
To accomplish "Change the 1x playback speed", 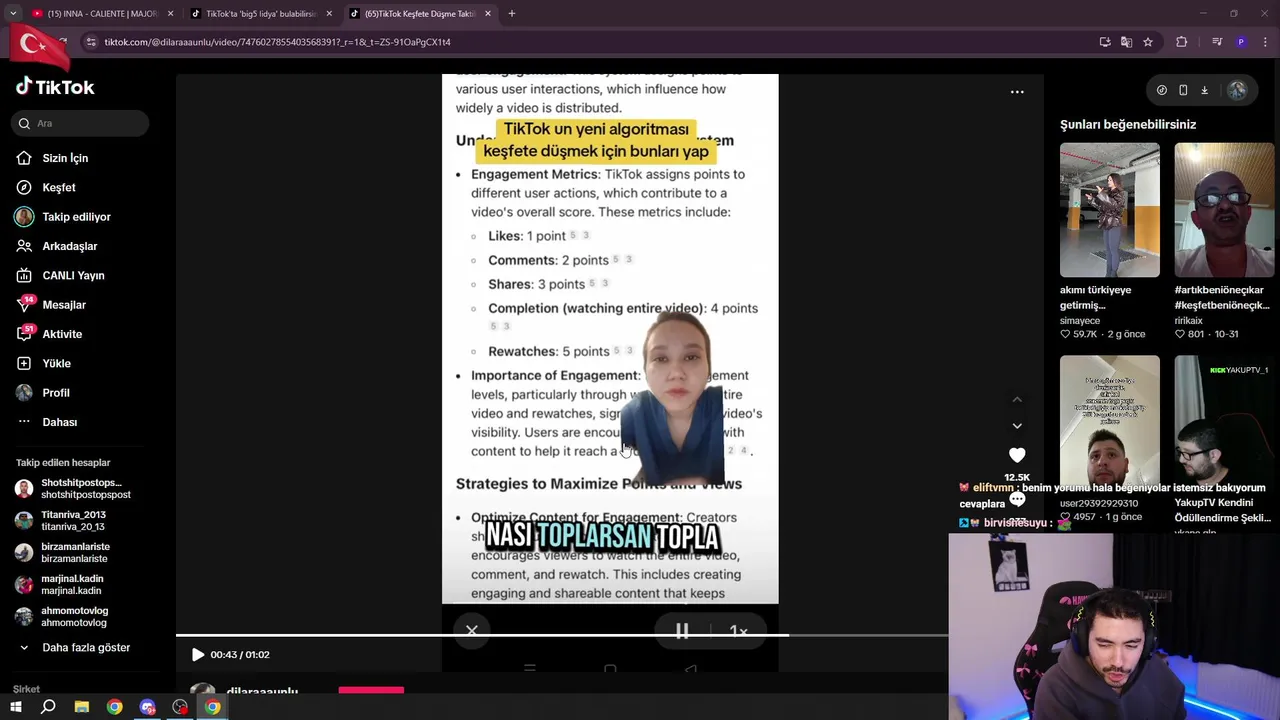I will click(x=738, y=631).
